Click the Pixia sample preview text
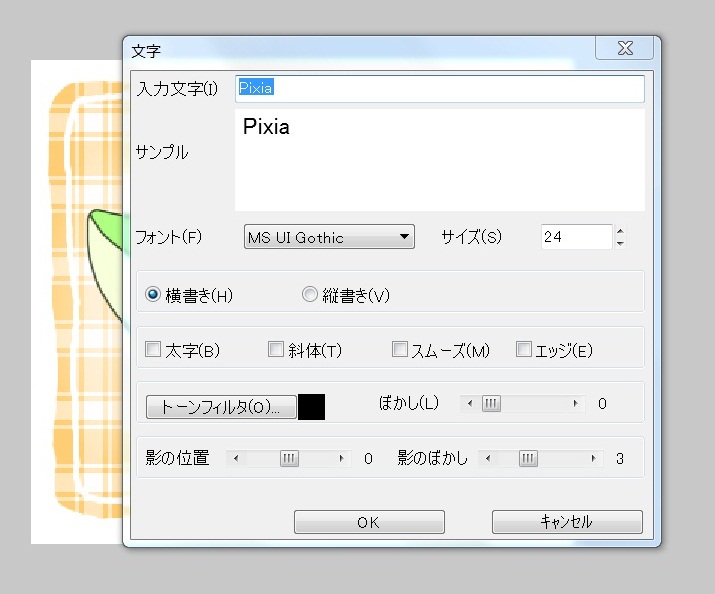 [266, 127]
